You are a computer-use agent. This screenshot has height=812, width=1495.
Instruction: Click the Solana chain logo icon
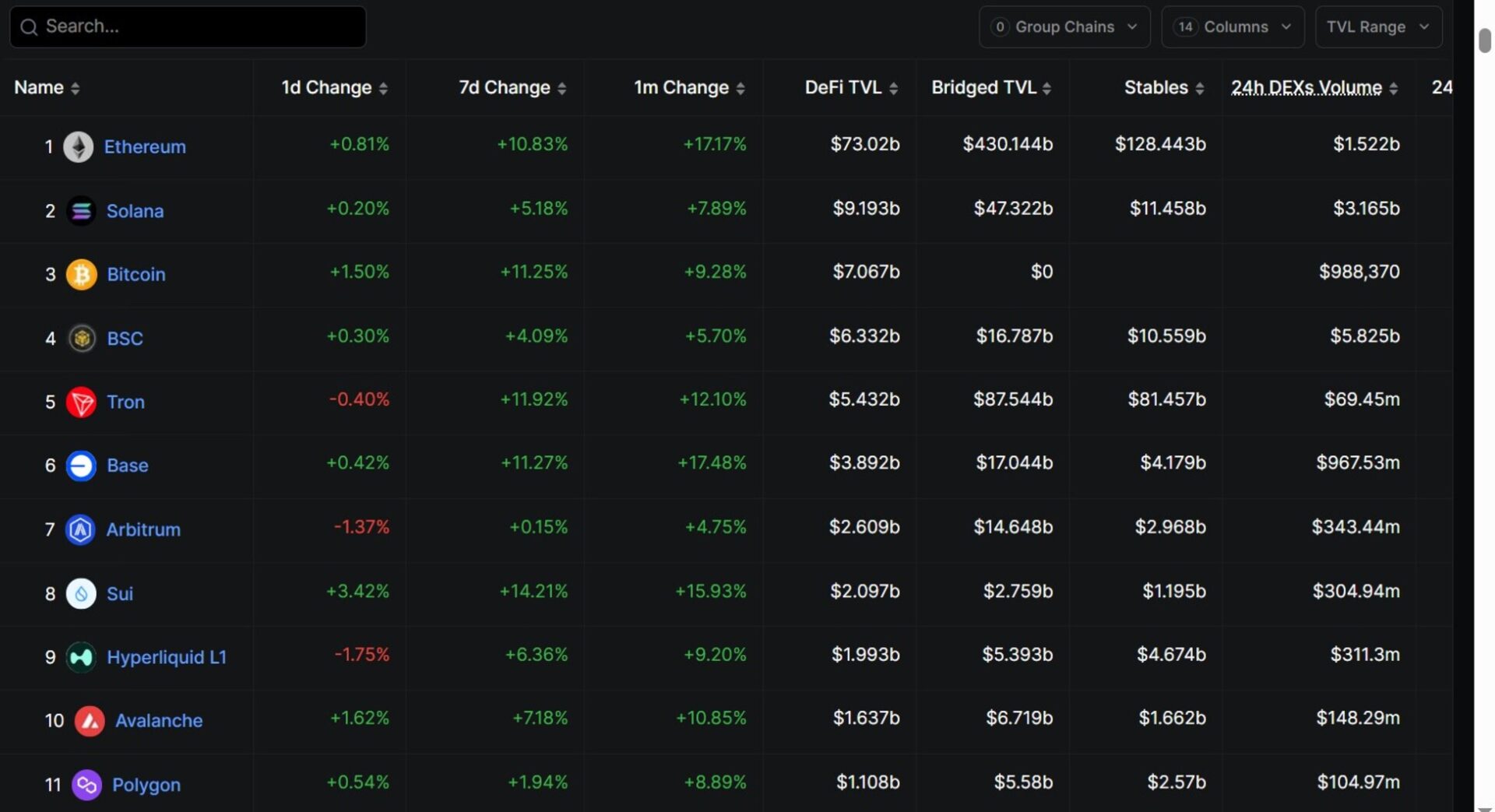[81, 210]
